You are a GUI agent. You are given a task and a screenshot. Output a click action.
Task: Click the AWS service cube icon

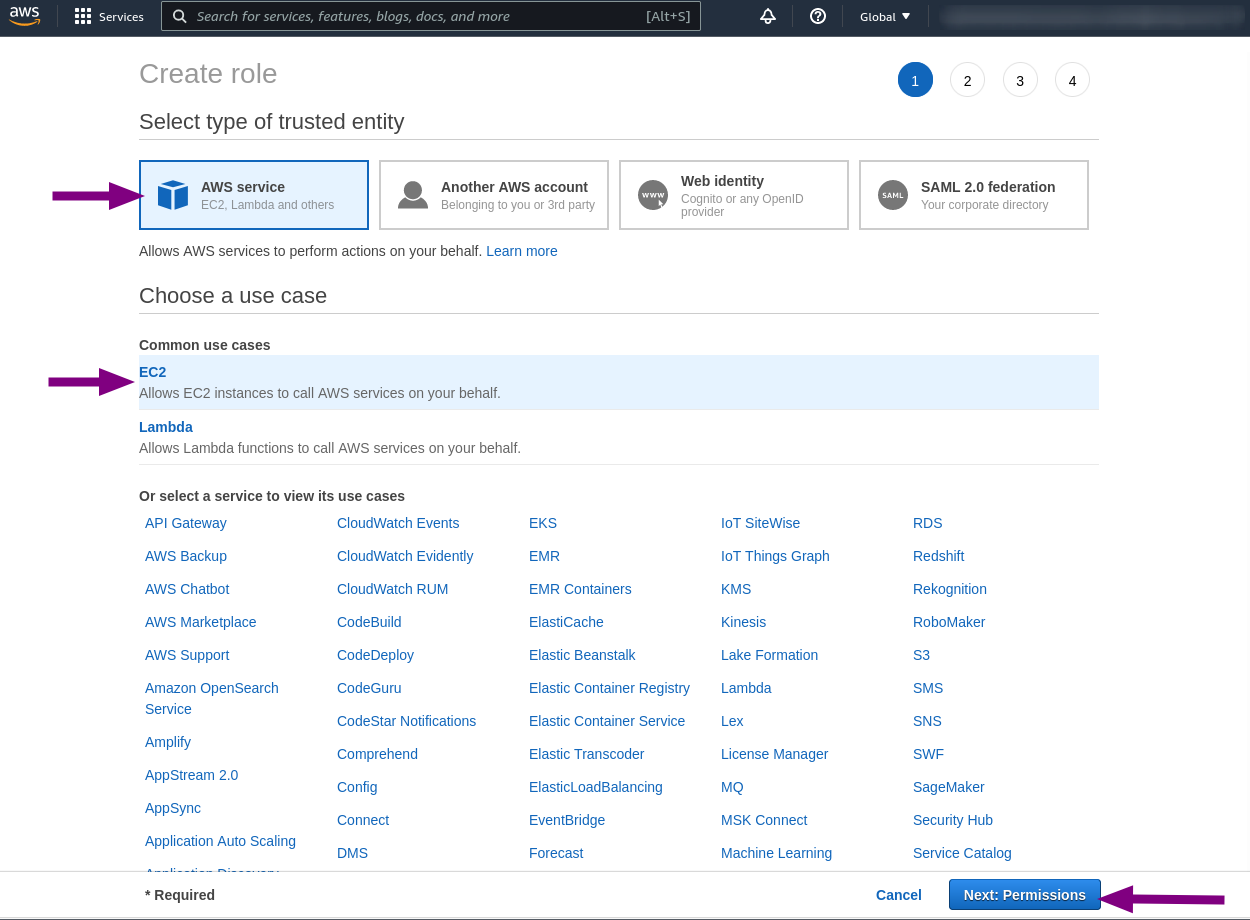point(173,194)
